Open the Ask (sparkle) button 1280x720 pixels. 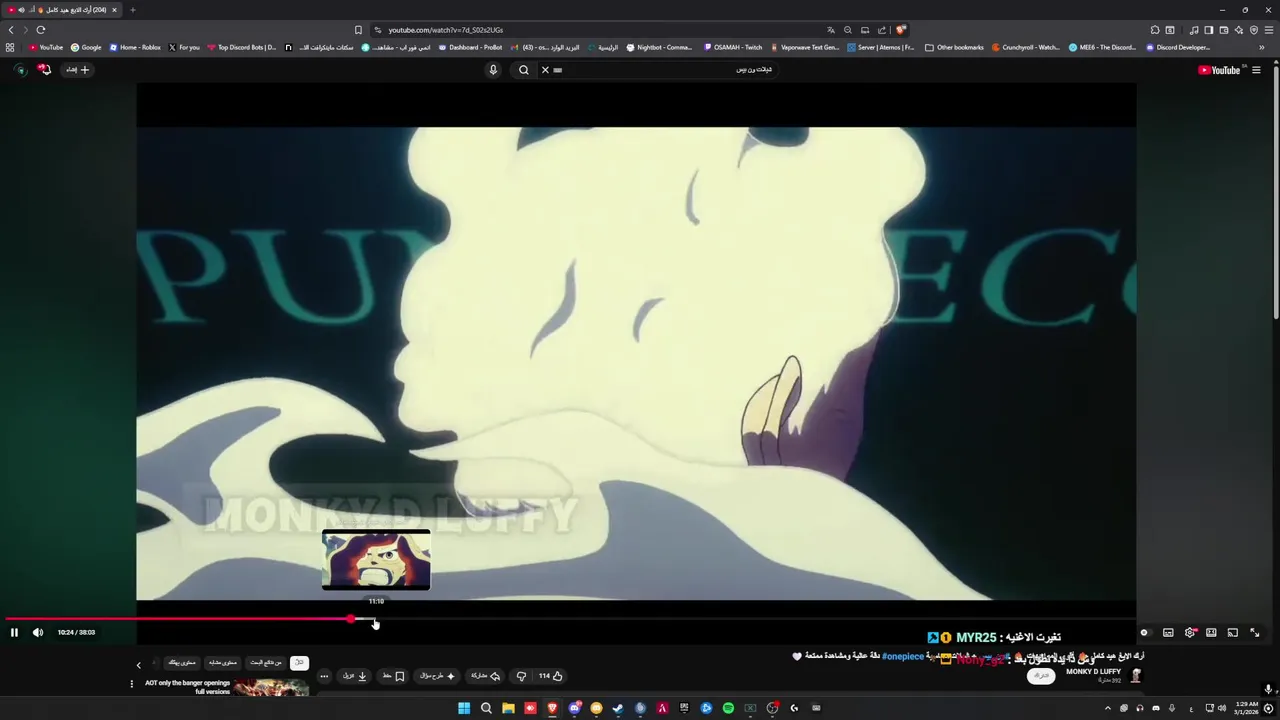point(437,676)
